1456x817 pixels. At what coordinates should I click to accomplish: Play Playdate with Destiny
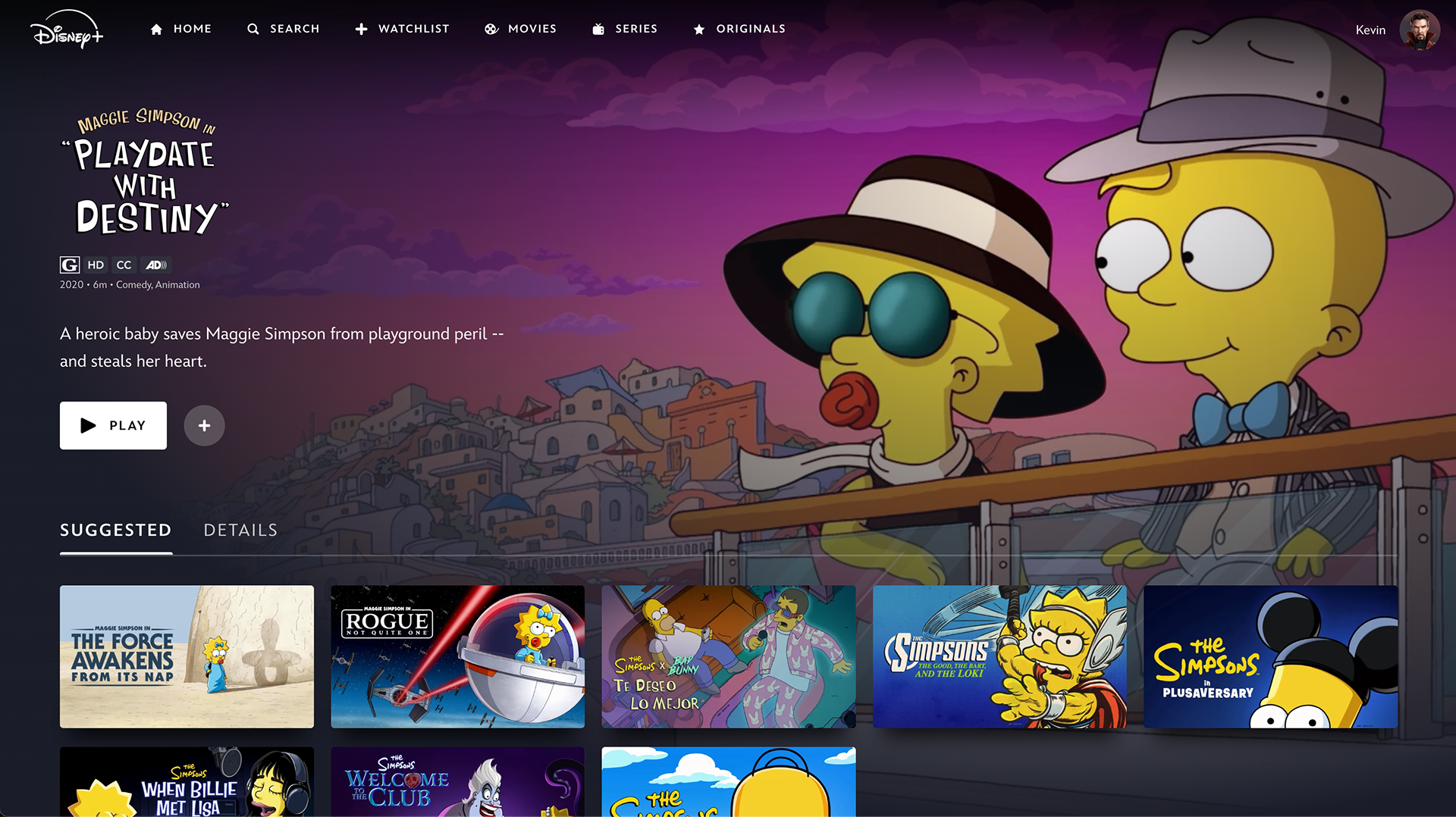(113, 425)
